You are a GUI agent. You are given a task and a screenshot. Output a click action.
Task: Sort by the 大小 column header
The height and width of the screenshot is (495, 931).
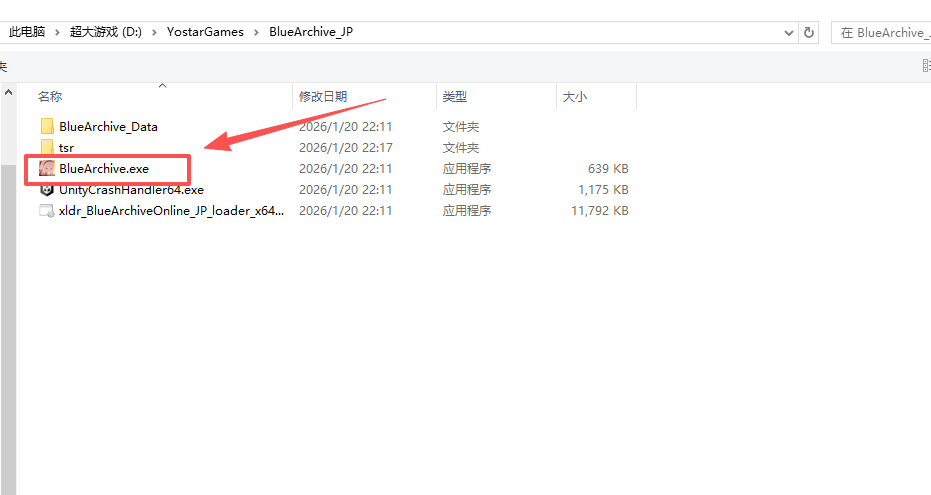click(575, 97)
